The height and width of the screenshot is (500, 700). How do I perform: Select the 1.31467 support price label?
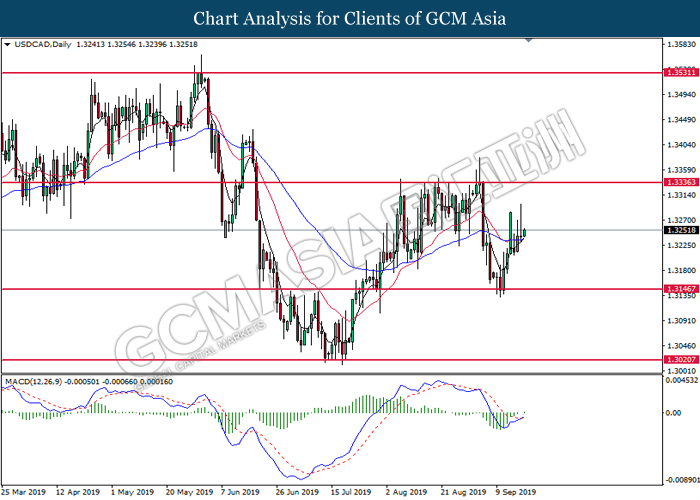click(681, 289)
